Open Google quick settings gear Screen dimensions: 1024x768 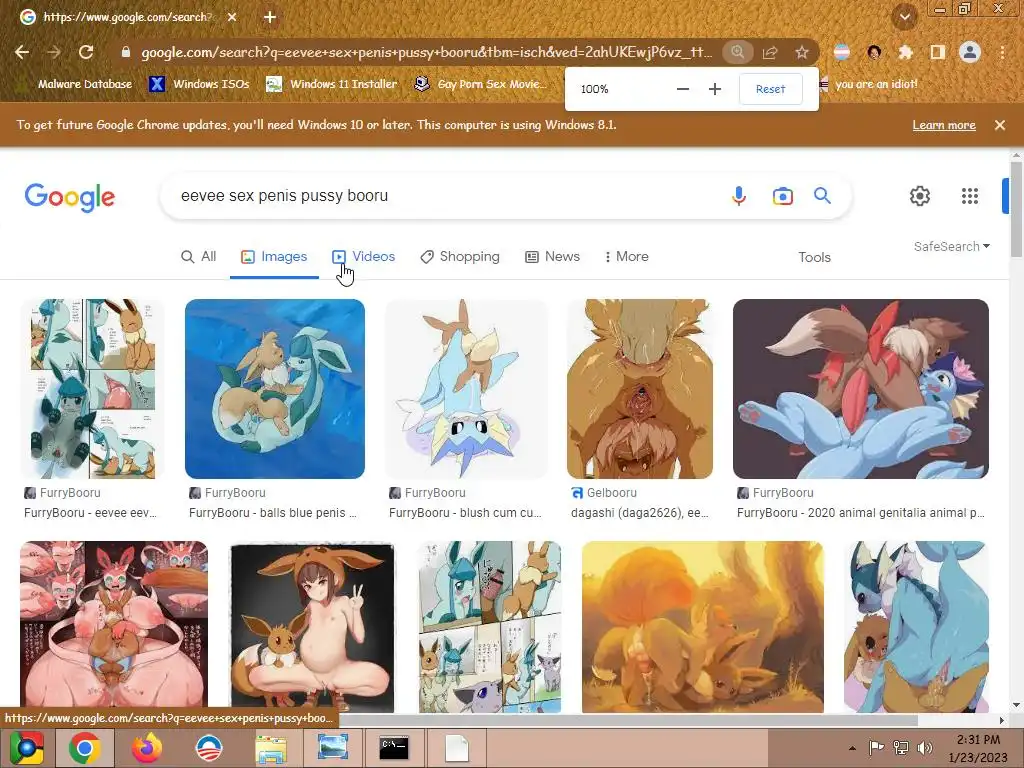pyautogui.click(x=920, y=196)
